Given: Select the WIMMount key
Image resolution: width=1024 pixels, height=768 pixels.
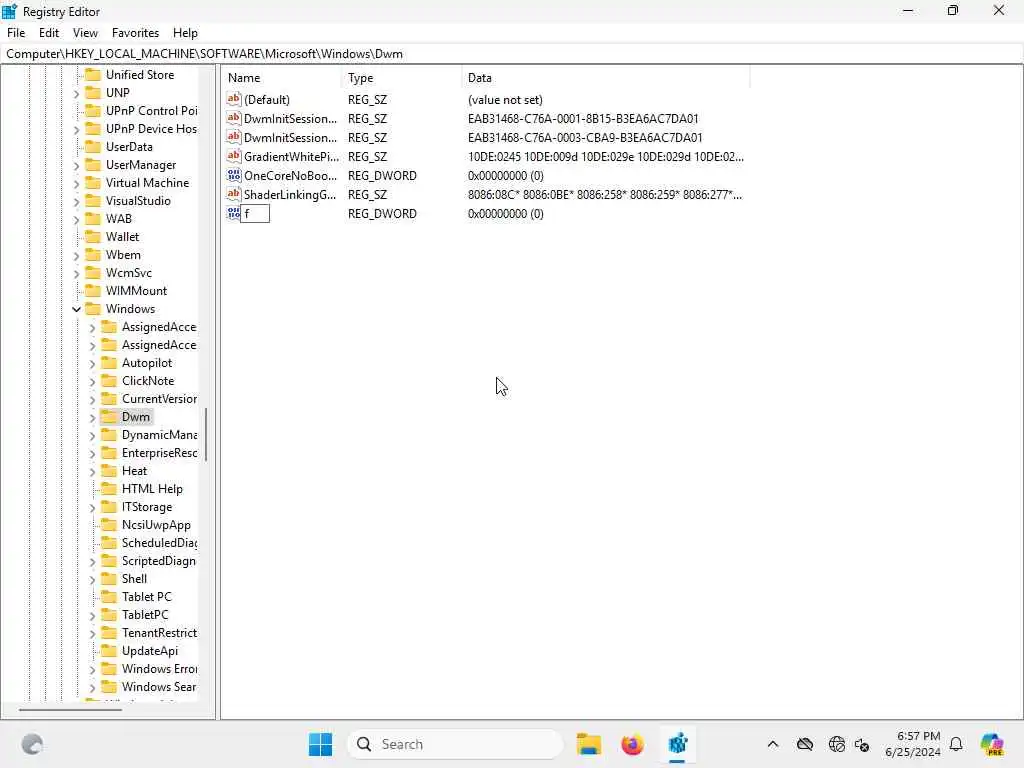Looking at the screenshot, I should (136, 291).
